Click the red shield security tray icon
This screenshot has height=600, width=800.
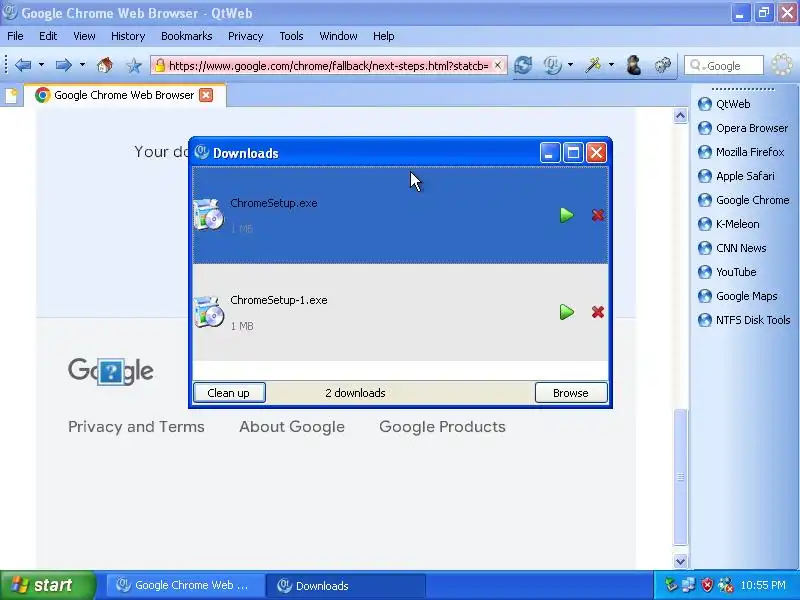pos(707,585)
